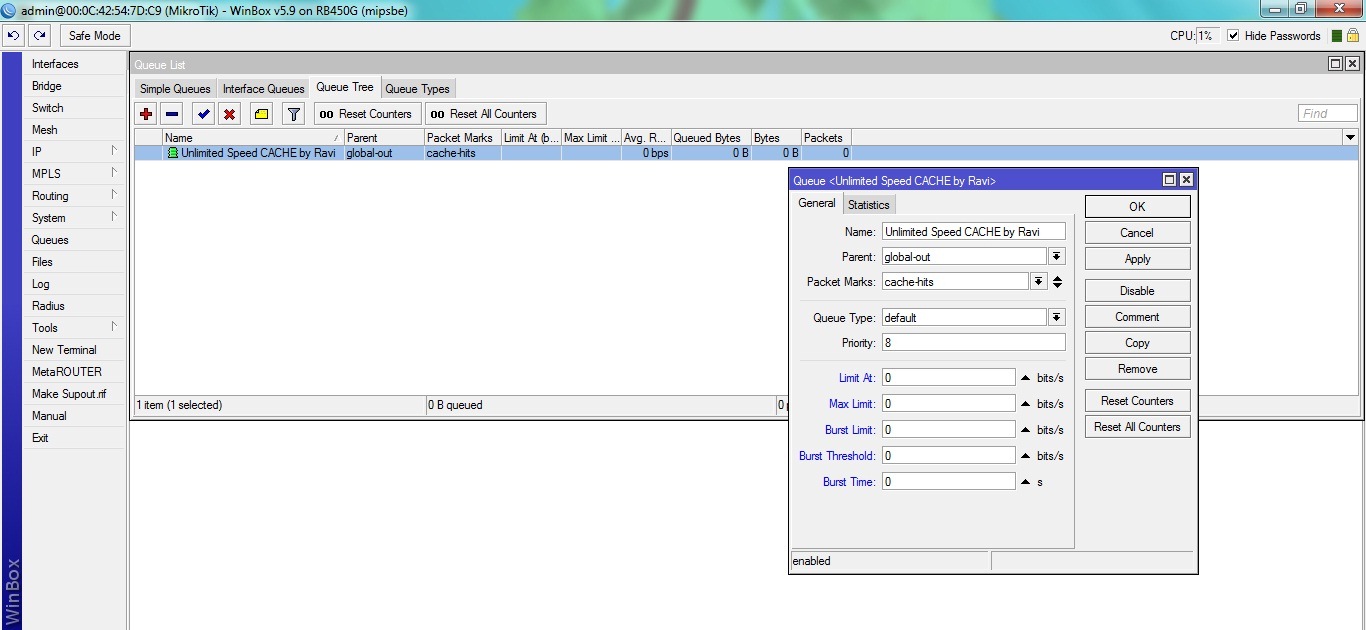Expand the Max Limit field arrow
Image resolution: width=1366 pixels, height=630 pixels.
point(1025,404)
